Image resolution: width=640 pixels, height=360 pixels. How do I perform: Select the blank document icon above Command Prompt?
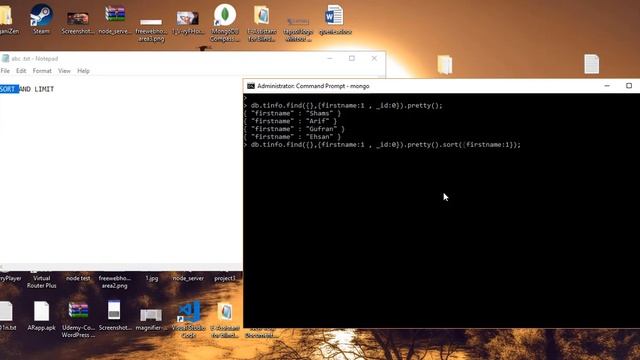click(591, 64)
